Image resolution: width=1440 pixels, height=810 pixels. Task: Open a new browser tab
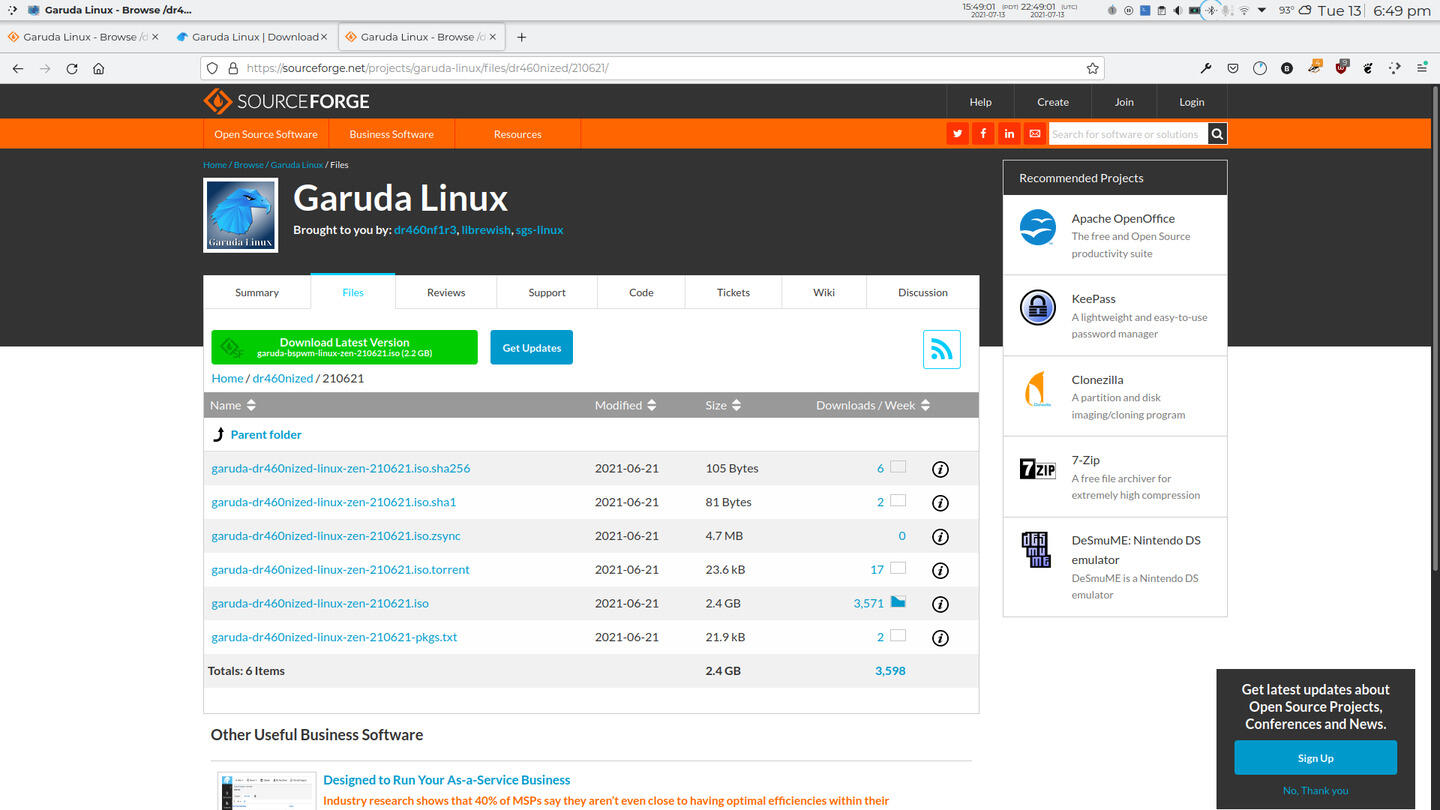[x=521, y=37]
